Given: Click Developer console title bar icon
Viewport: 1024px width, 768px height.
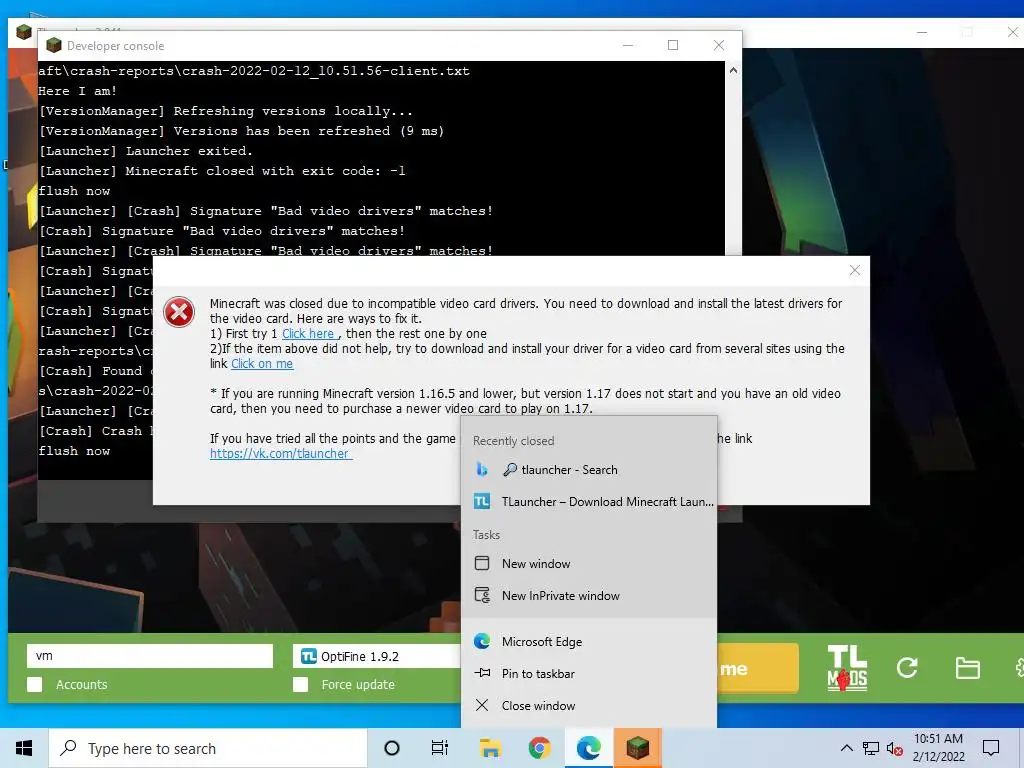Looking at the screenshot, I should pos(54,45).
